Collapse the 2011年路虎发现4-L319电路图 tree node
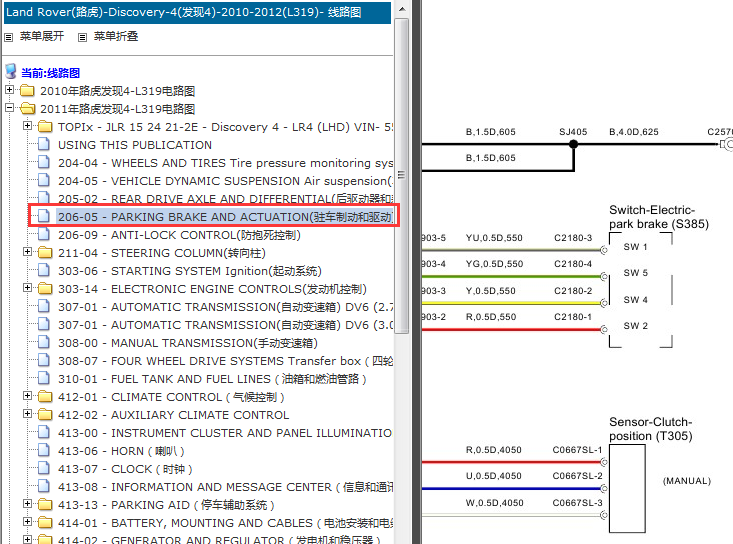The height and width of the screenshot is (544, 733). 9,107
